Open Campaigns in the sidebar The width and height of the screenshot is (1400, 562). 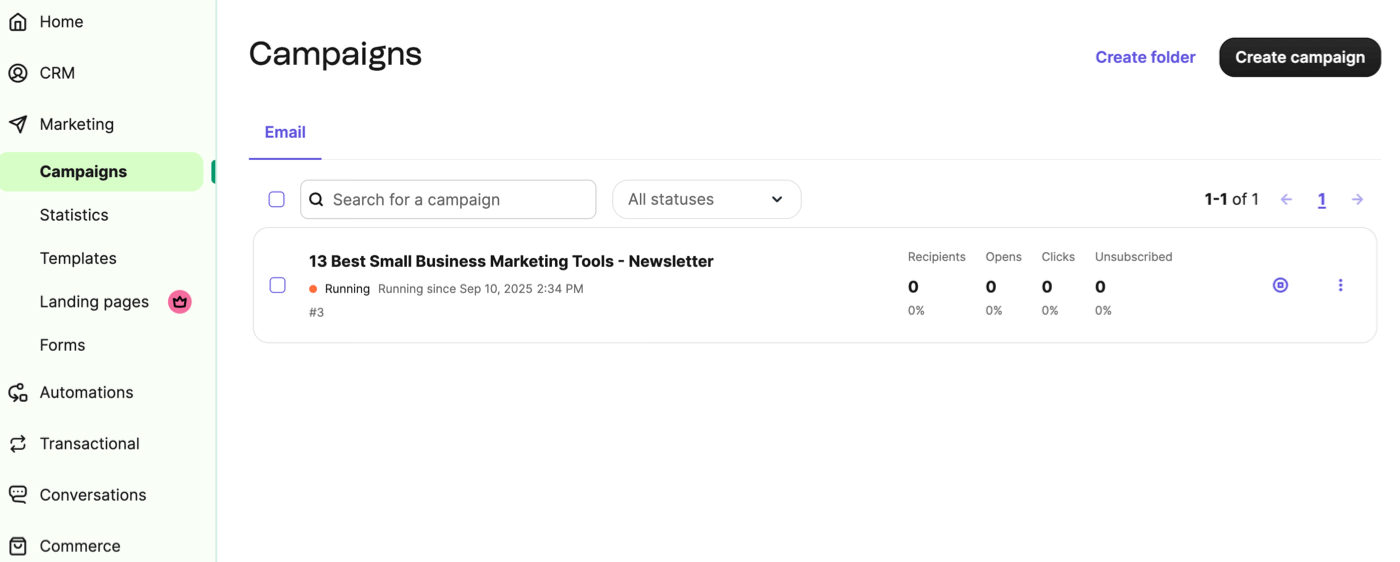click(101, 171)
